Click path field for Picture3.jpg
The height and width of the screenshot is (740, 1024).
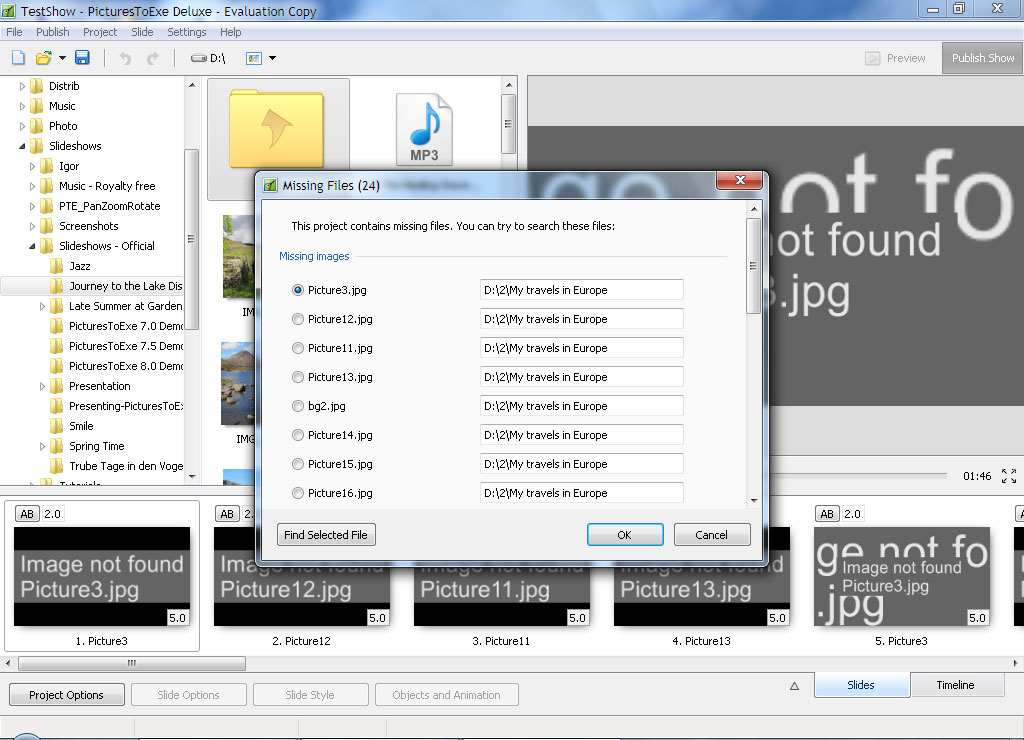tap(581, 290)
